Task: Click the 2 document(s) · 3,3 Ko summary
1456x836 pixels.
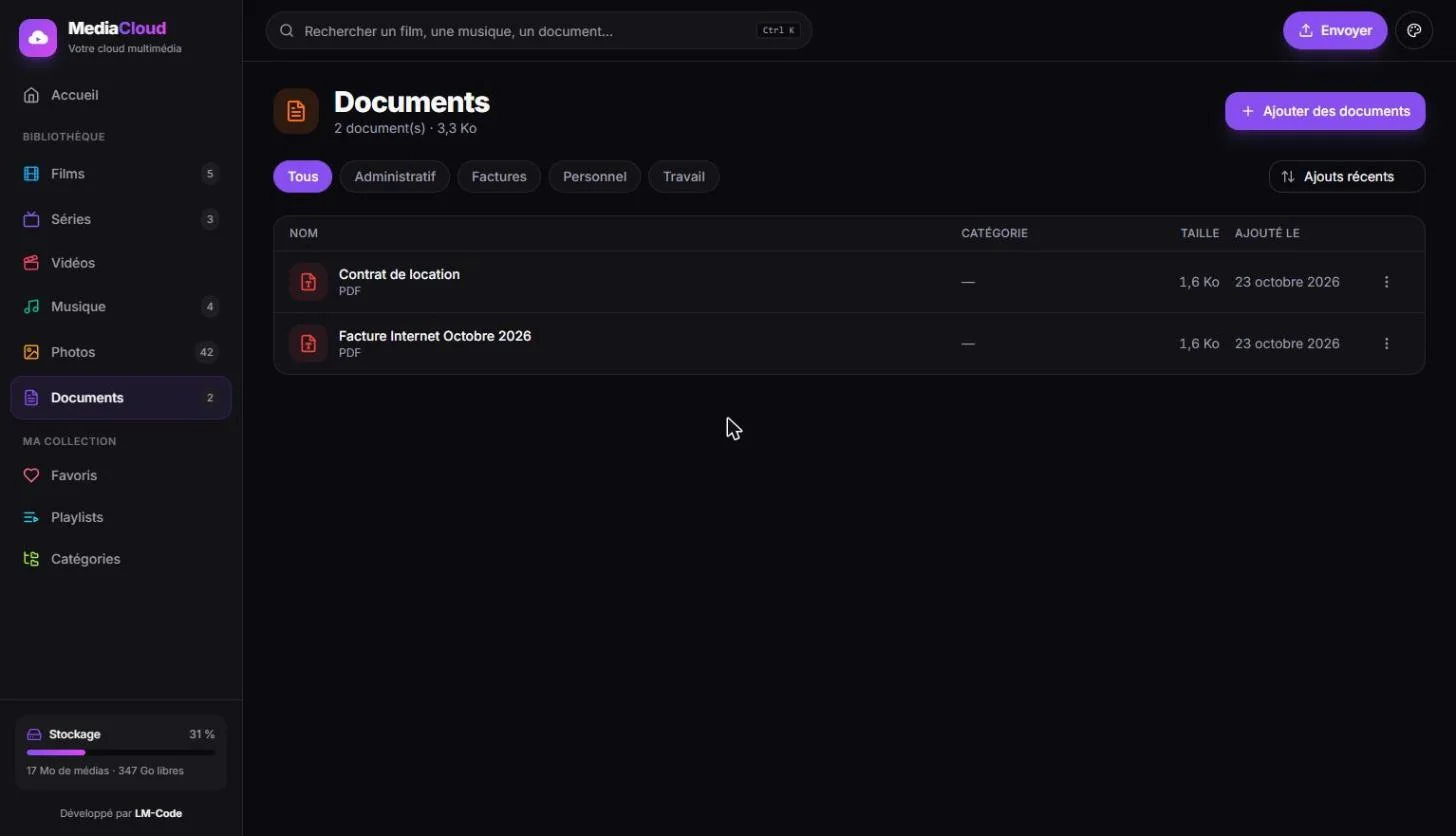Action: 405,128
